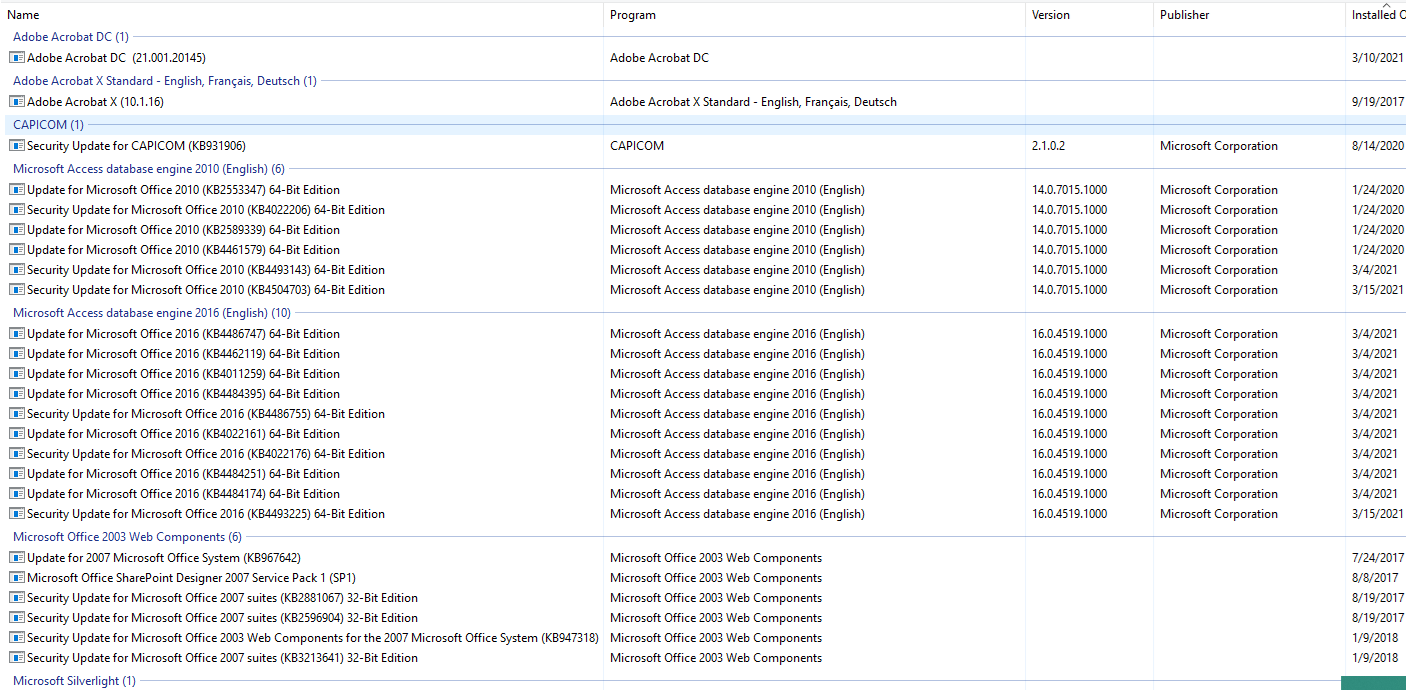Screen dimensions: 1406x690
Task: Click the icon next to Adobe Acrobat X (10.1.16)
Action: (x=16, y=102)
